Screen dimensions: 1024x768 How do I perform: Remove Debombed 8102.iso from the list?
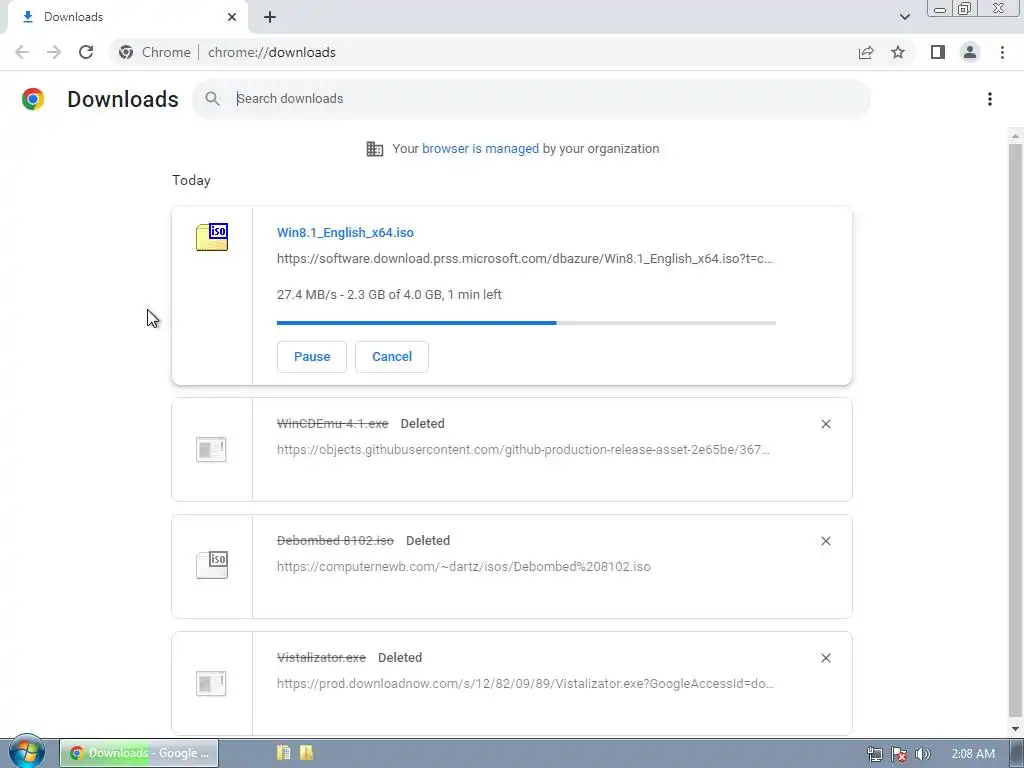tap(825, 541)
